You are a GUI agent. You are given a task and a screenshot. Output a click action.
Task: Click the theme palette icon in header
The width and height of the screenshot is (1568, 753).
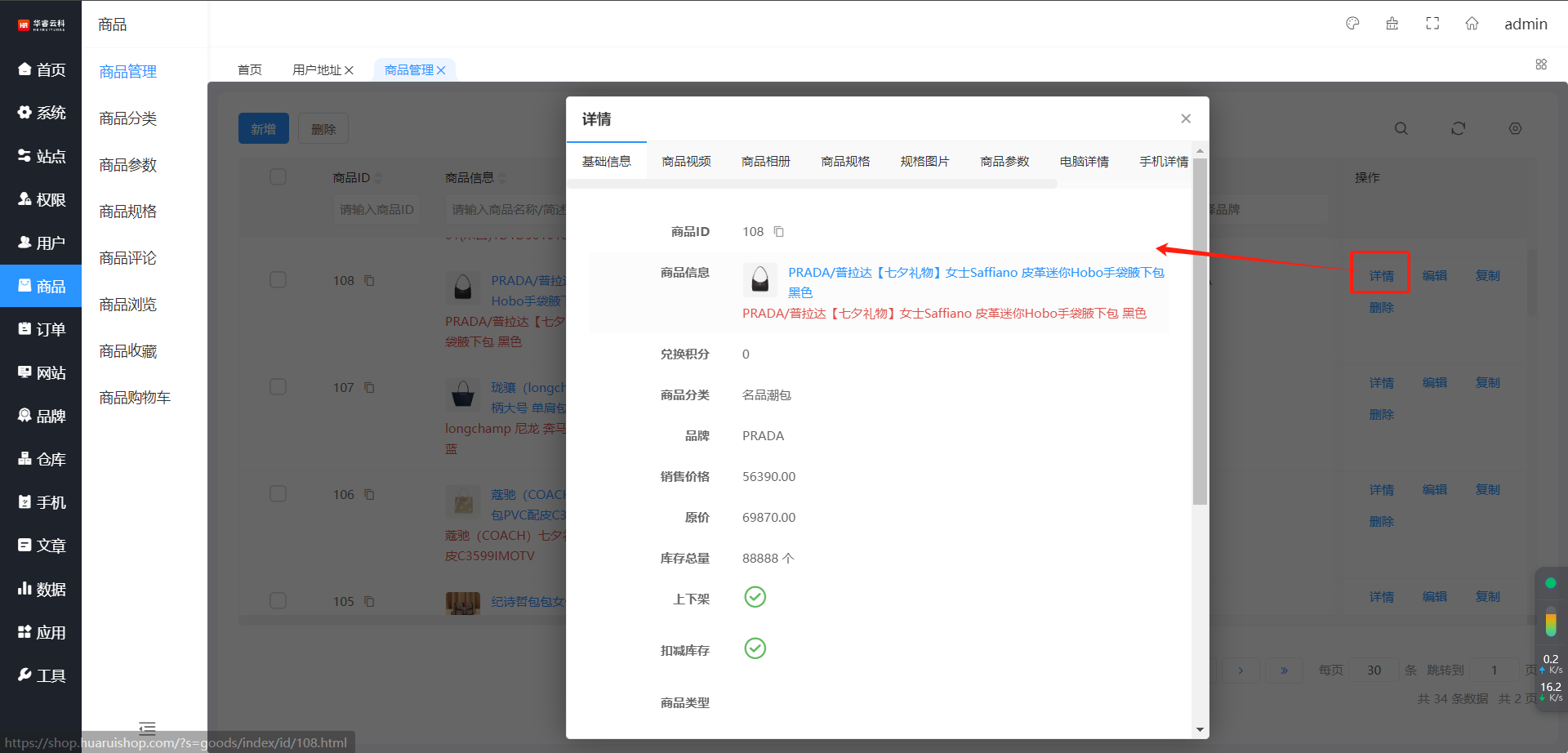1352,24
